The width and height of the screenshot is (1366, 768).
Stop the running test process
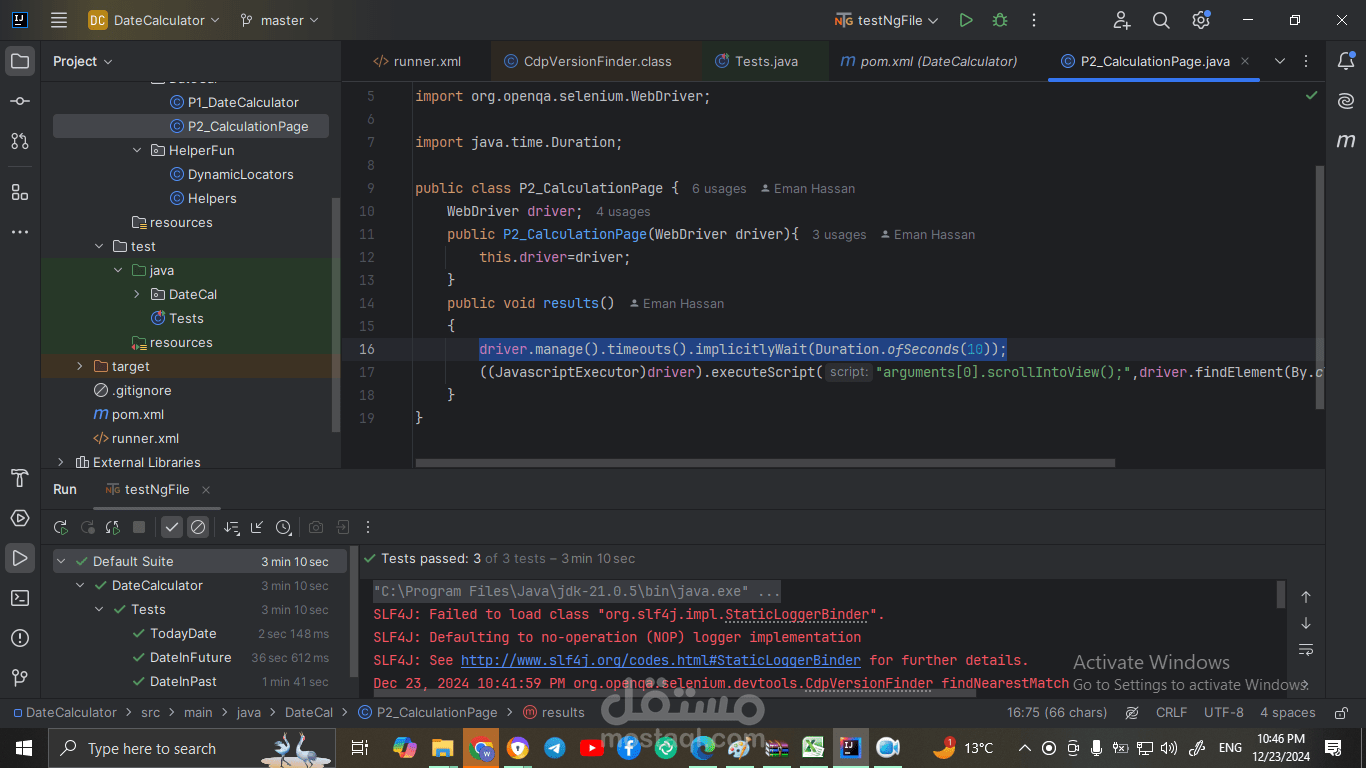click(x=139, y=527)
